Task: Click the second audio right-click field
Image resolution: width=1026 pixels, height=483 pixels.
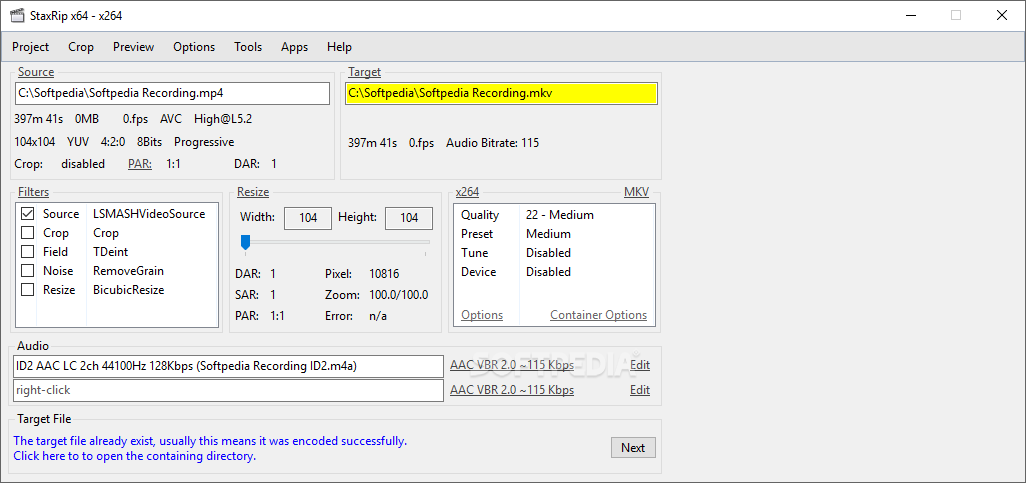Action: click(228, 391)
